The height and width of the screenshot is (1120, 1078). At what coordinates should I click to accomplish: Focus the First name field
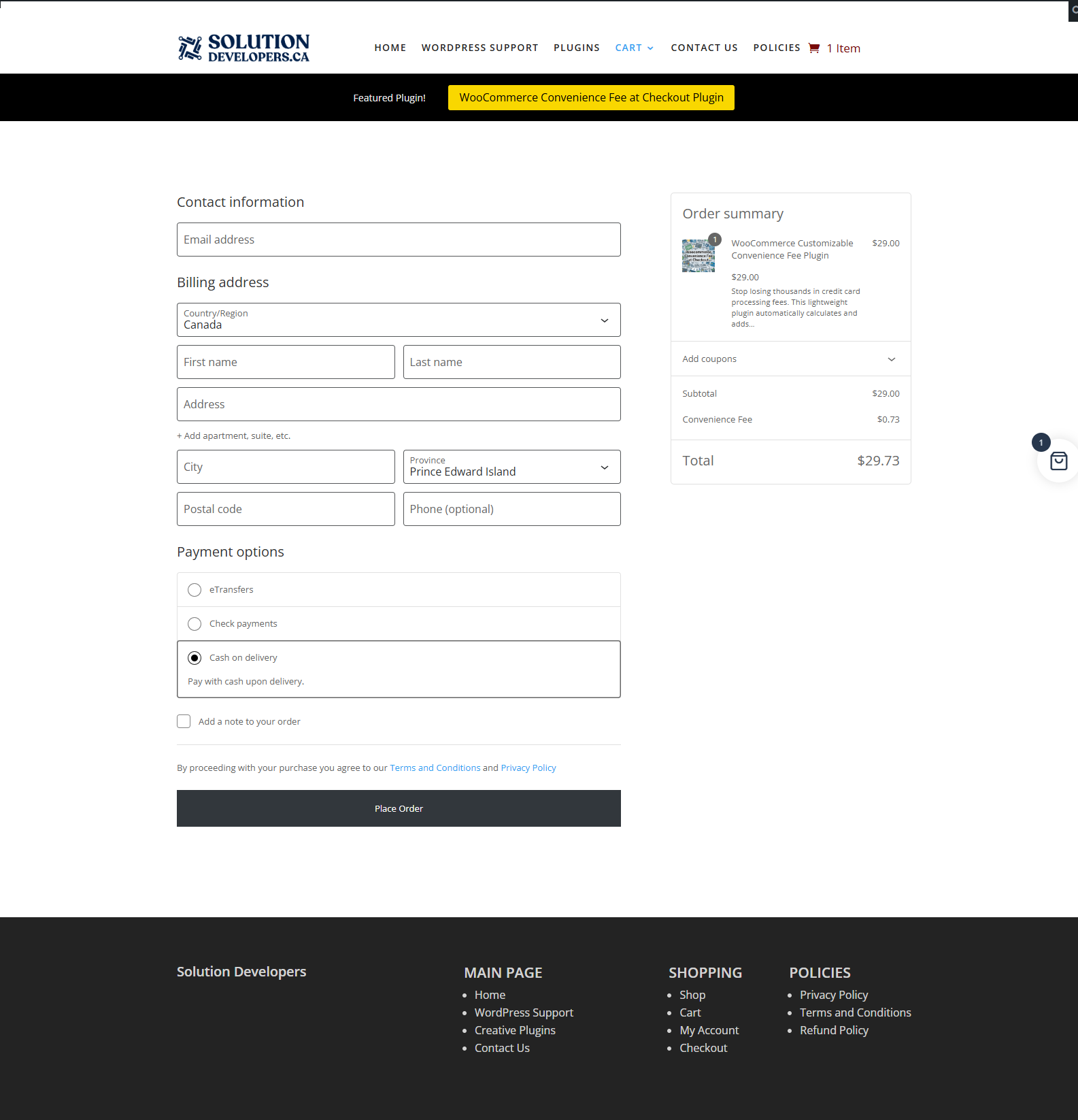coord(286,362)
